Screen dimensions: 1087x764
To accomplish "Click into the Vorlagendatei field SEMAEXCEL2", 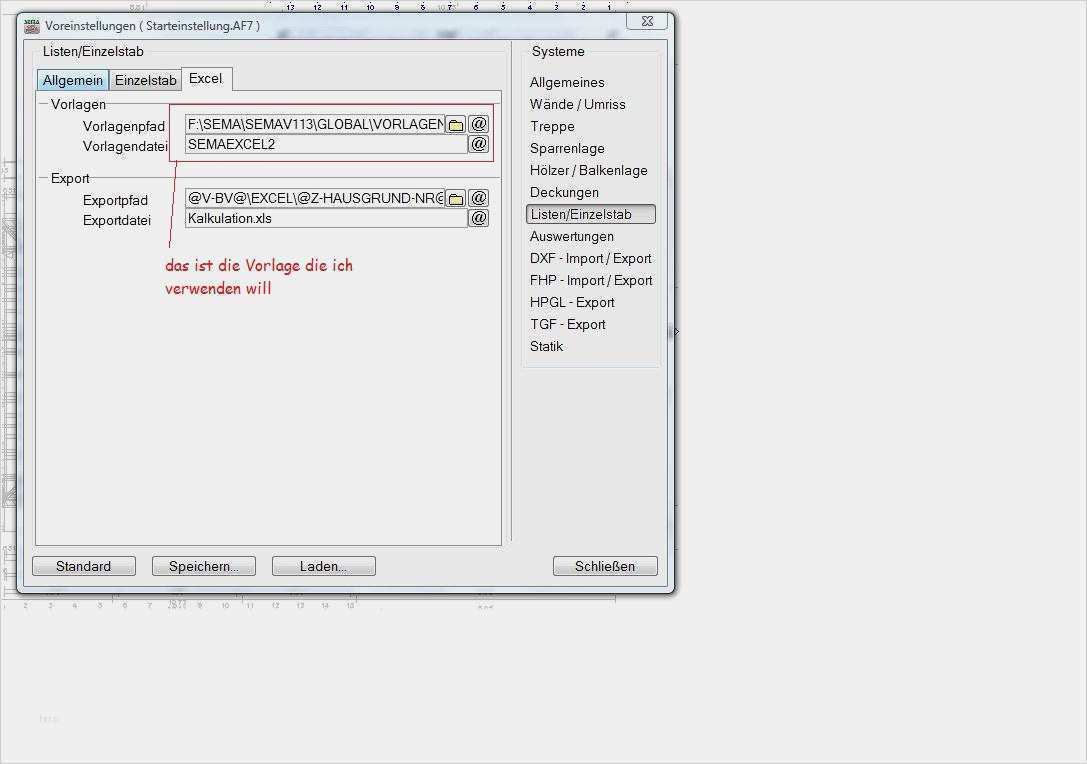I will 325,144.
